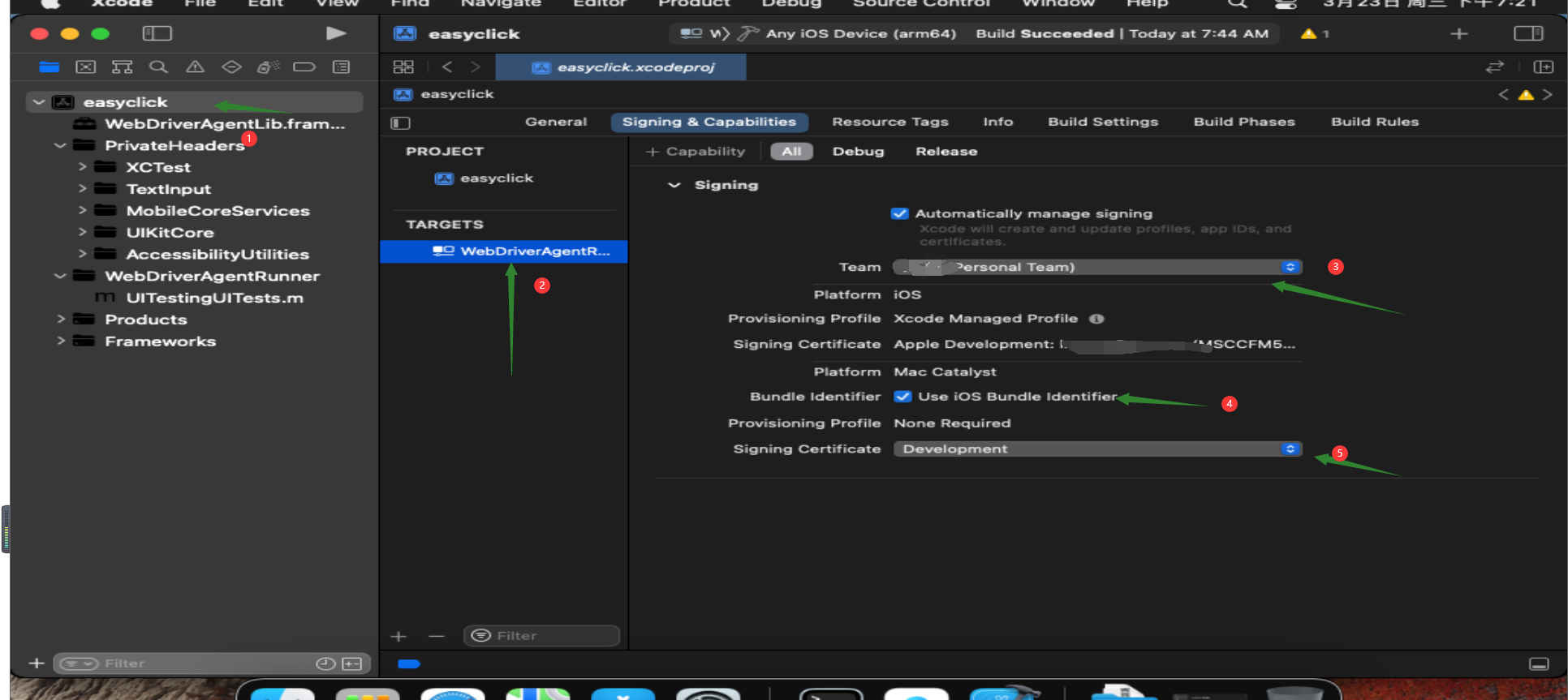The width and height of the screenshot is (1568, 700).
Task: Add an editor split pane
Action: [x=1543, y=67]
